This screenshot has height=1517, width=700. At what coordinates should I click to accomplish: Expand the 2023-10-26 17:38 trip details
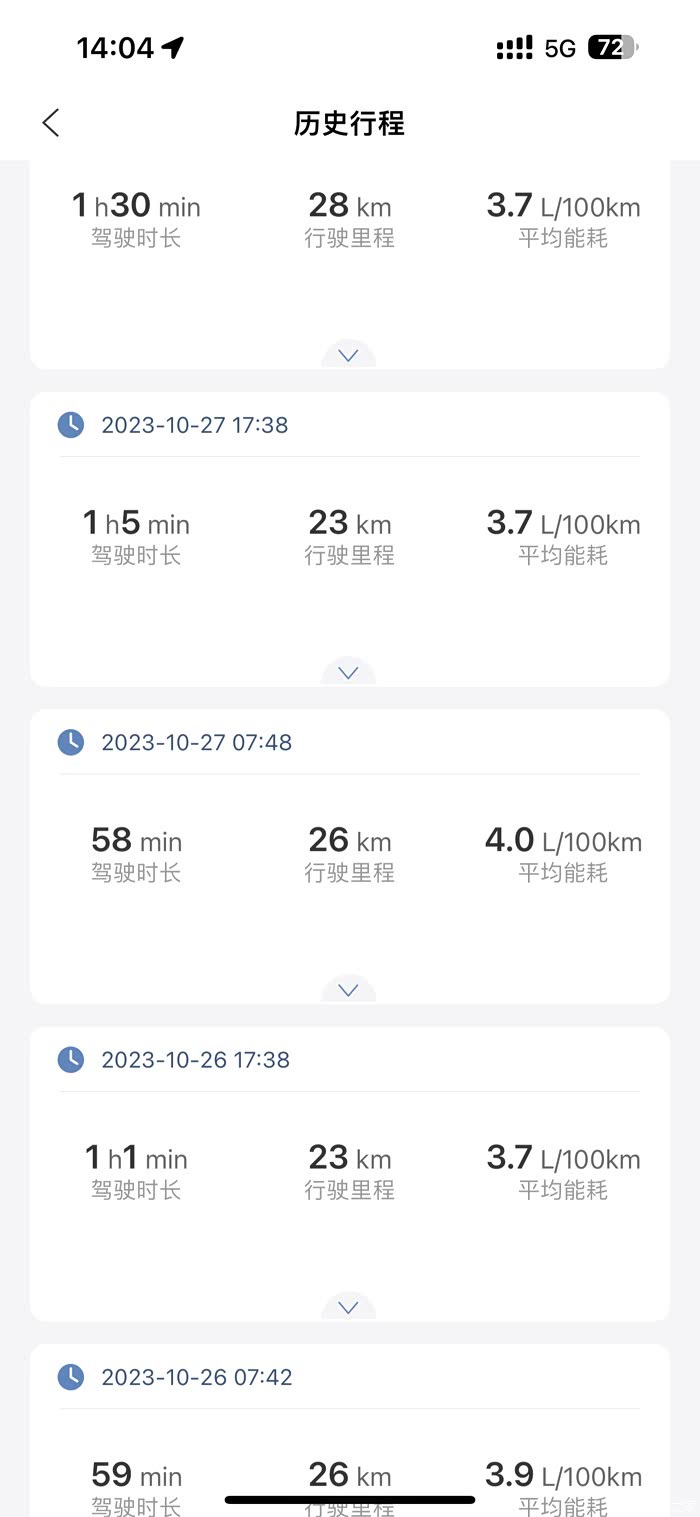click(x=348, y=1307)
